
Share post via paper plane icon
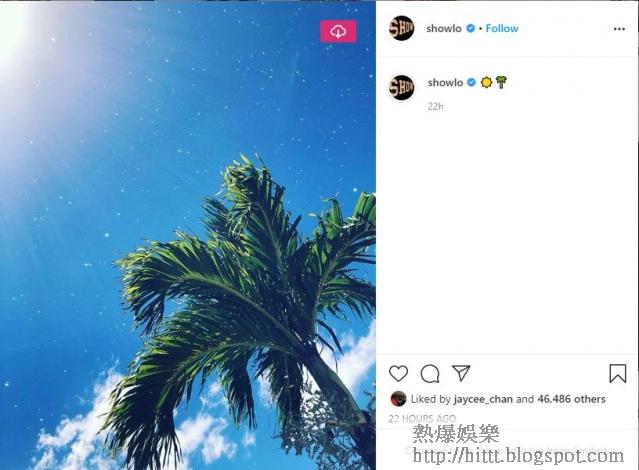pos(461,373)
